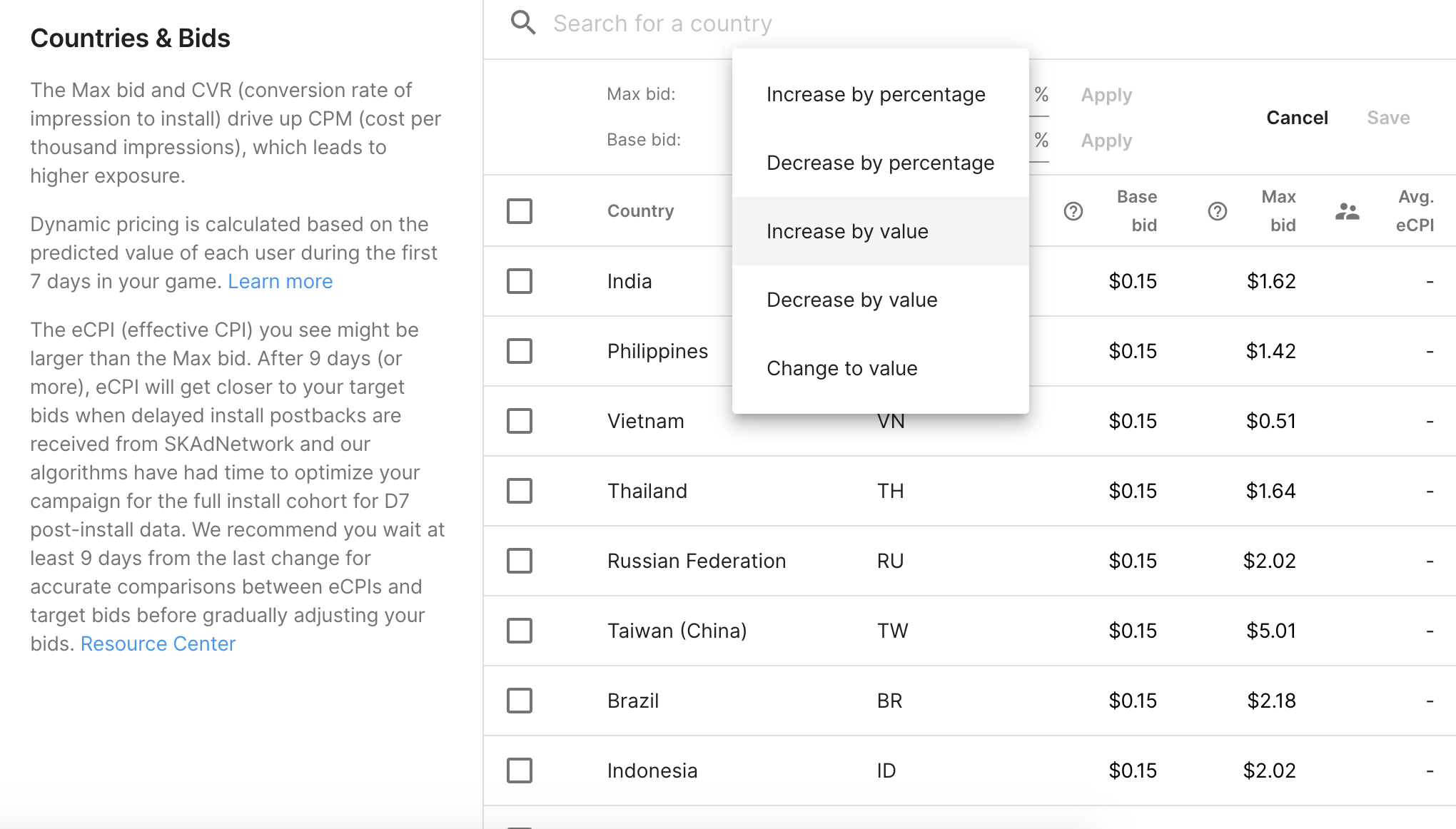
Task: Click the Max bid help icon
Action: (1218, 211)
